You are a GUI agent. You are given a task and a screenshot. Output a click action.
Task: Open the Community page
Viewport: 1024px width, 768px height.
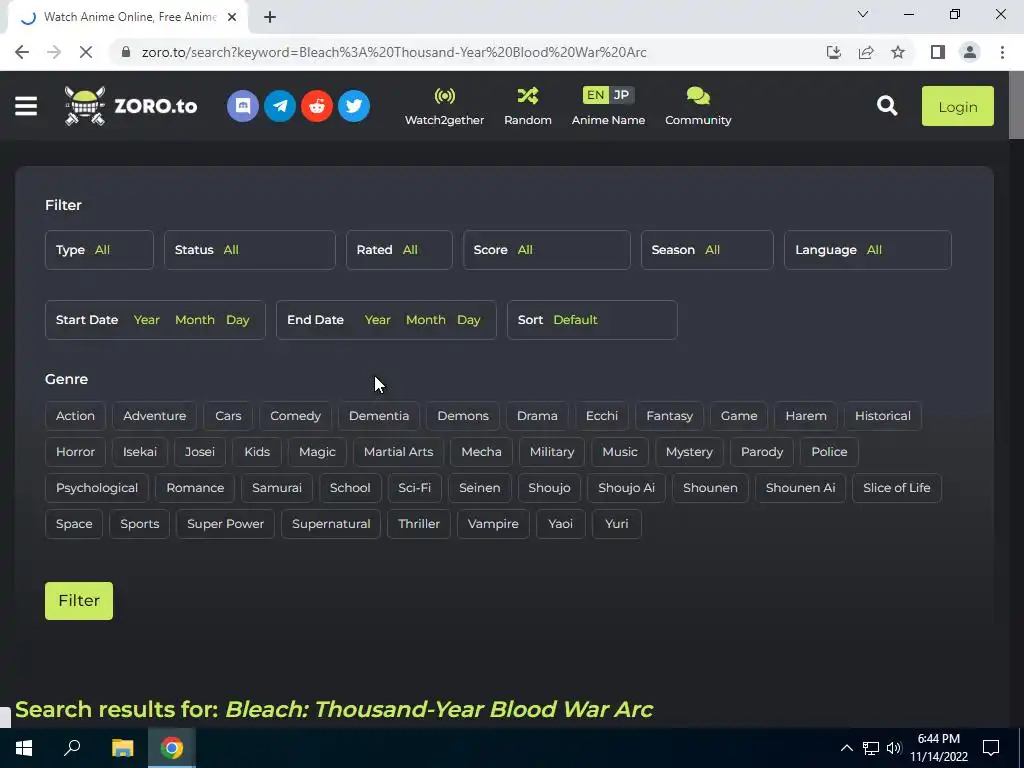[698, 106]
